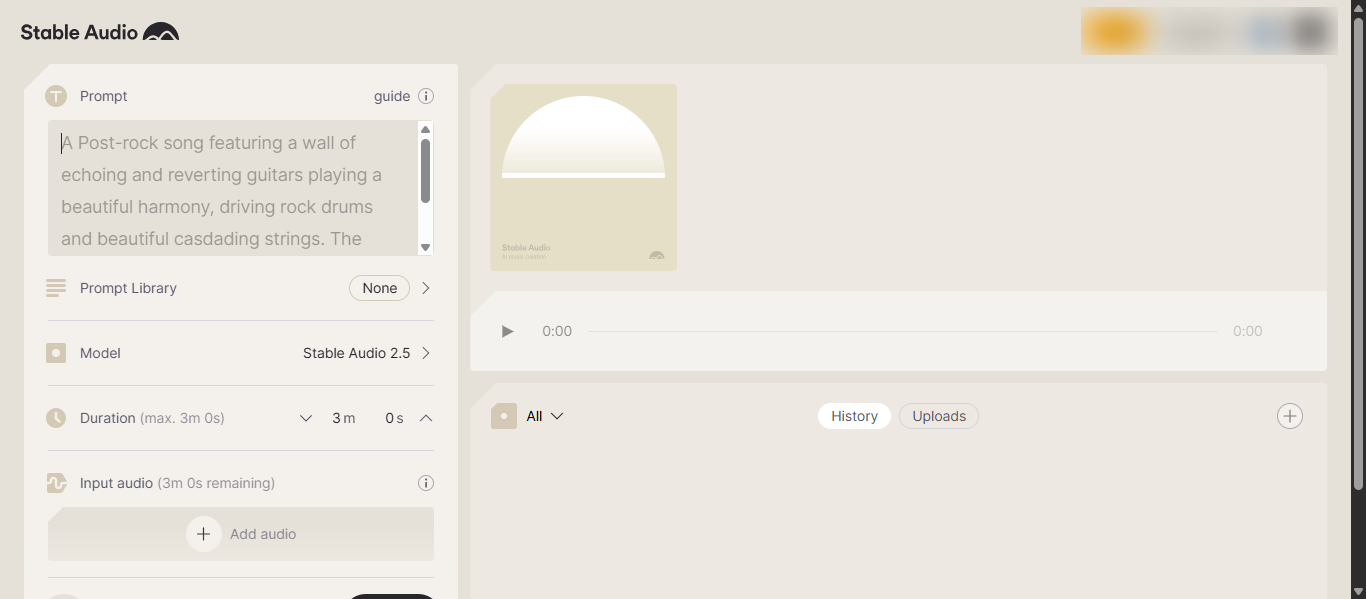The height and width of the screenshot is (599, 1366).
Task: Switch to the Uploads tab
Action: (x=939, y=416)
